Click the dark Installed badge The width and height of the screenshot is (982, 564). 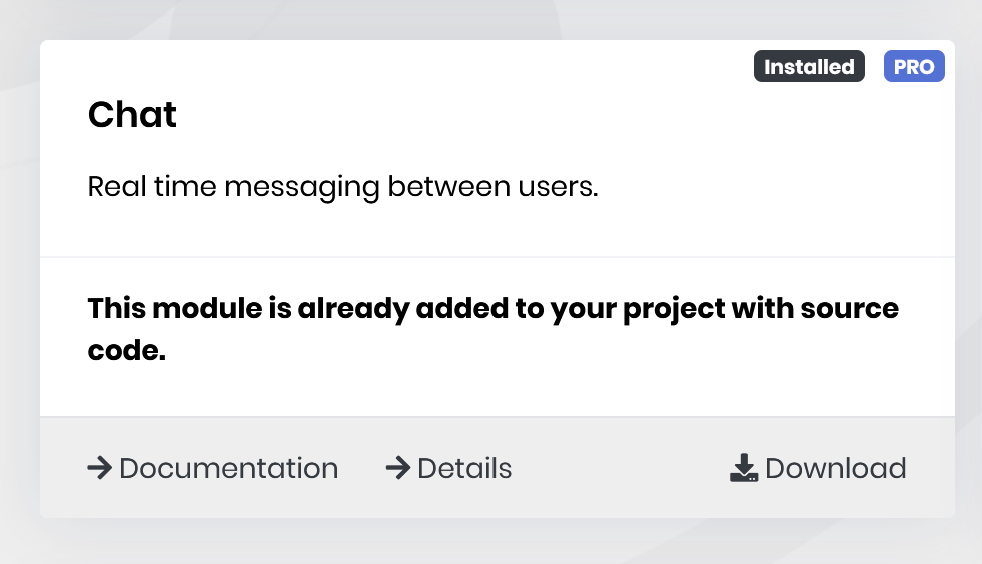tap(809, 67)
